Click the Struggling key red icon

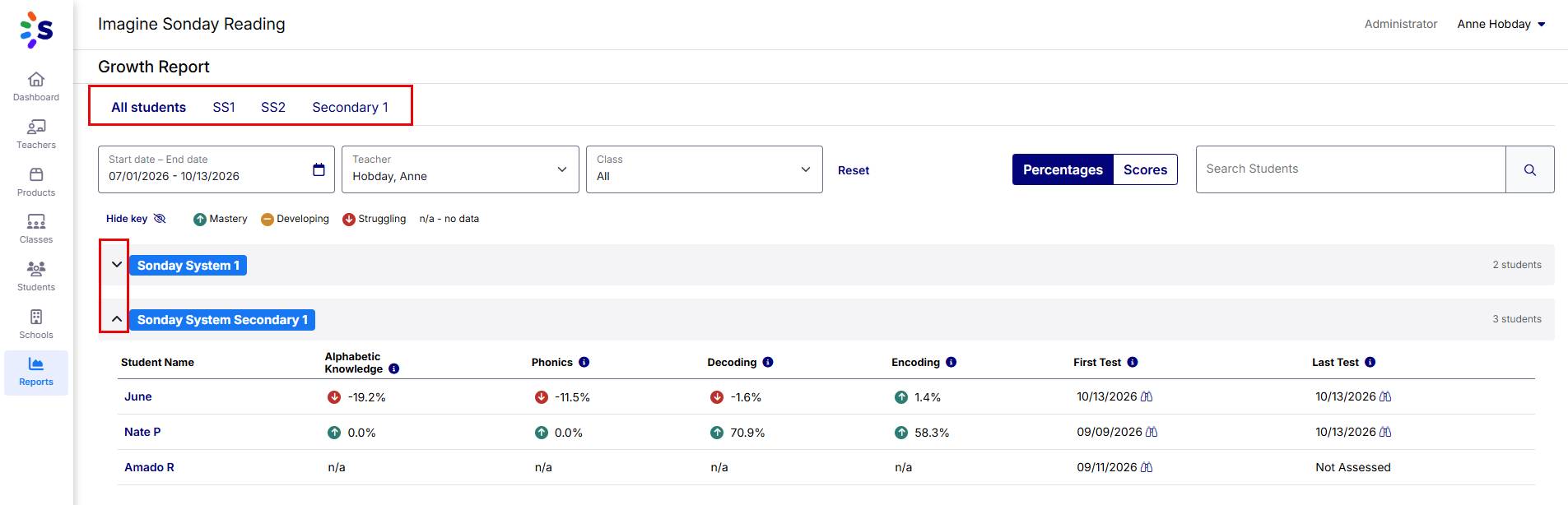[x=349, y=219]
